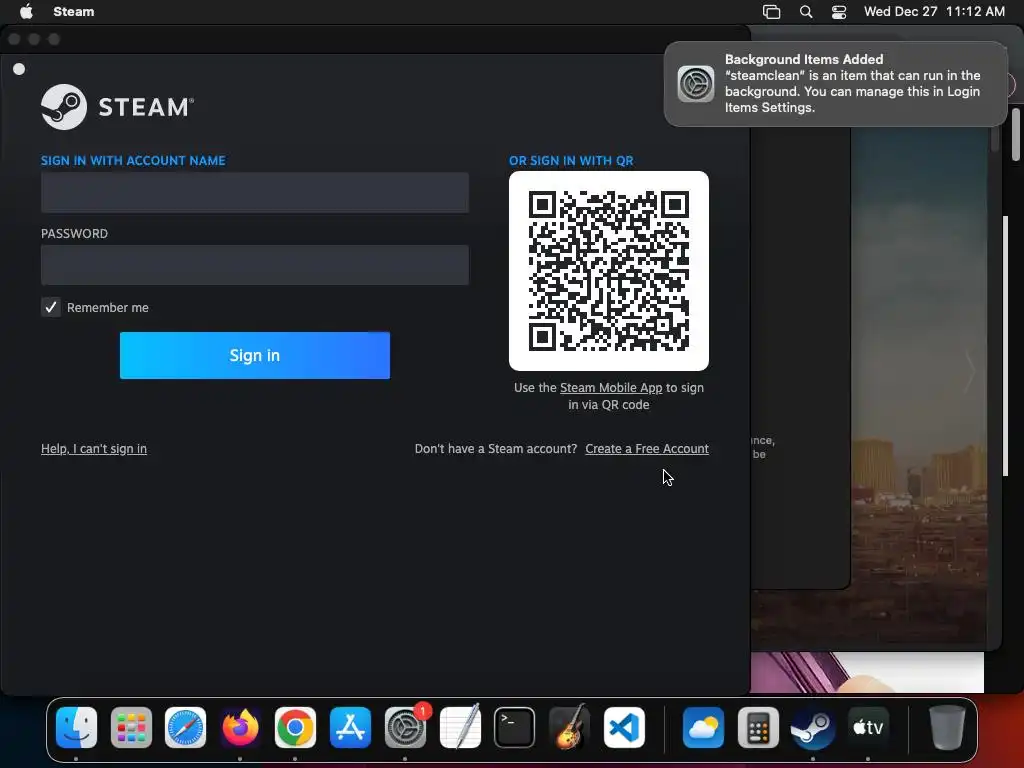Open the Steam menu in menu bar
Screen dimensions: 1024x768
73,12
